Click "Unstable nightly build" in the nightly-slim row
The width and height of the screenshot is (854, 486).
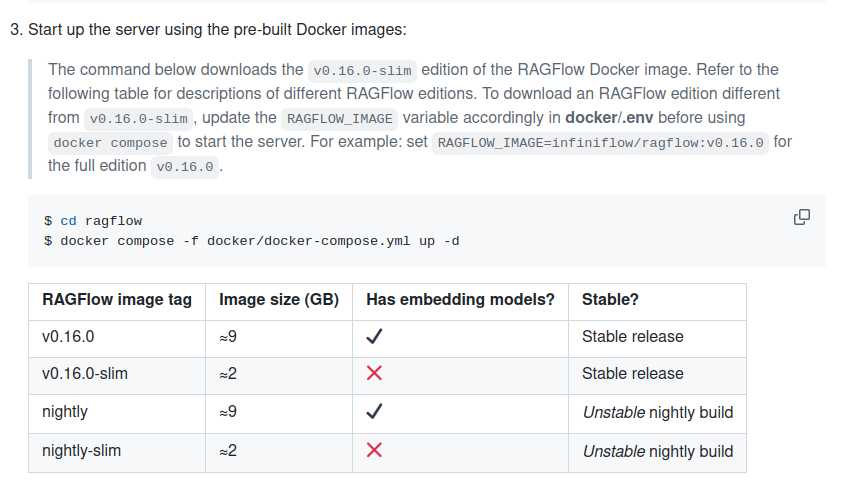[x=657, y=450]
